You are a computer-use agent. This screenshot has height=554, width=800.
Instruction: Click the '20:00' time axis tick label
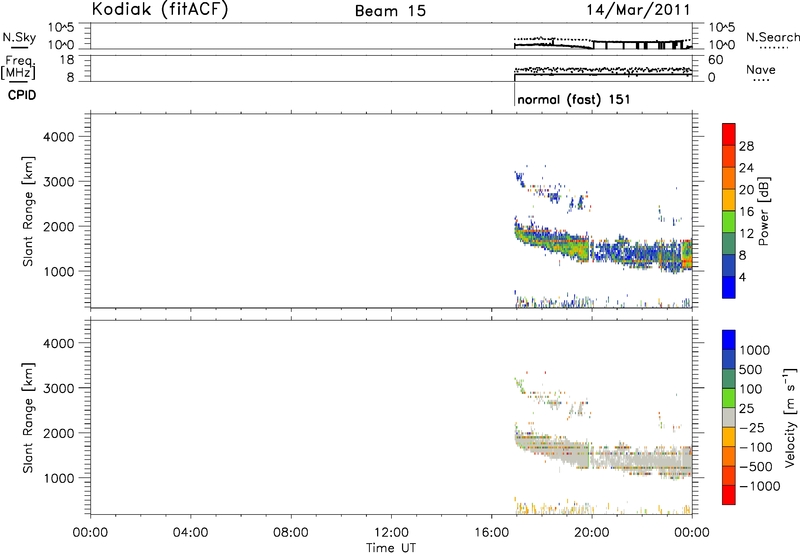[x=592, y=533]
